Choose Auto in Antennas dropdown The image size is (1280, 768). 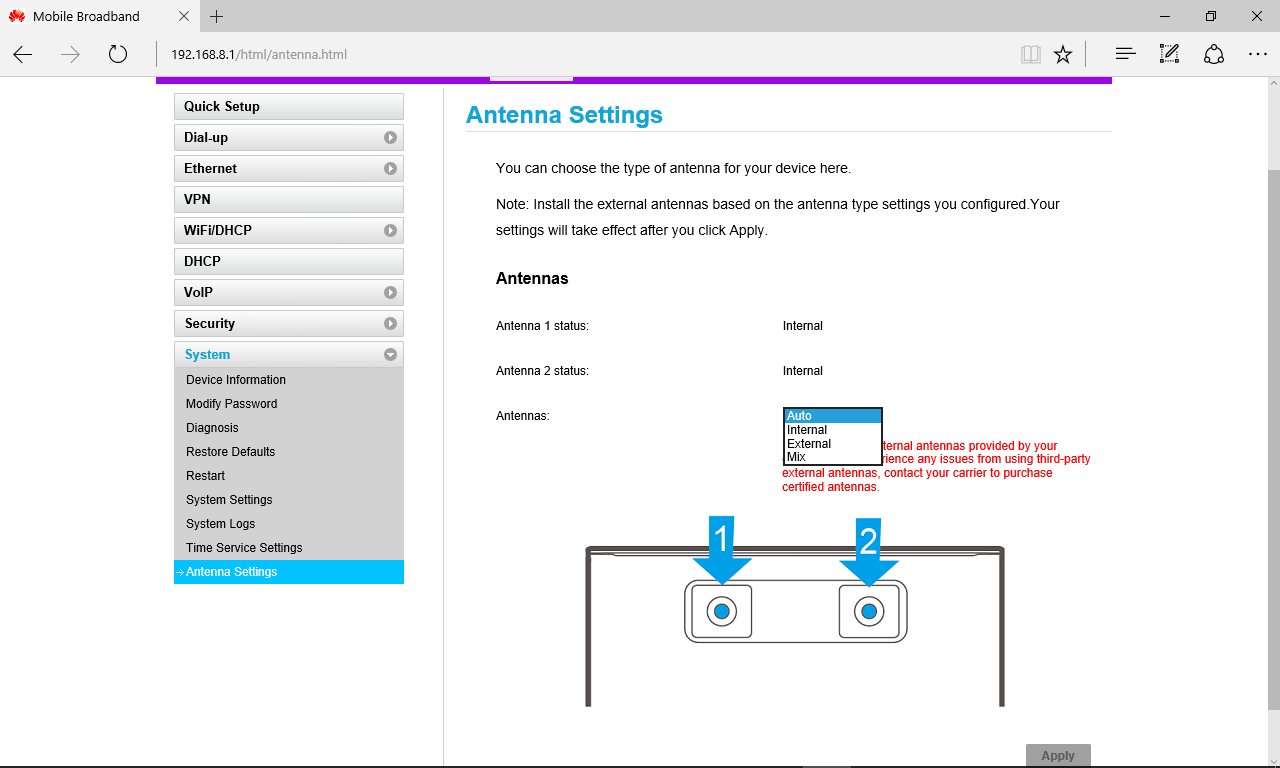(833, 416)
